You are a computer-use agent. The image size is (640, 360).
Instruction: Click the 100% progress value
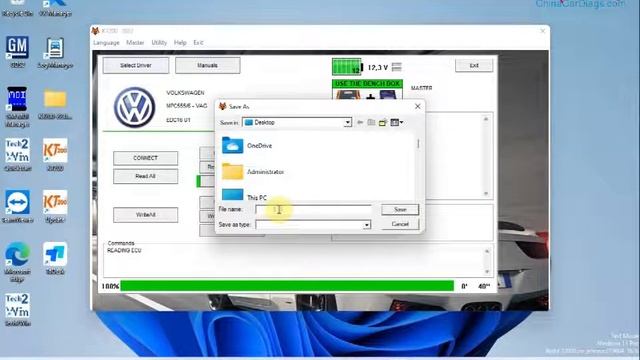click(x=110, y=287)
